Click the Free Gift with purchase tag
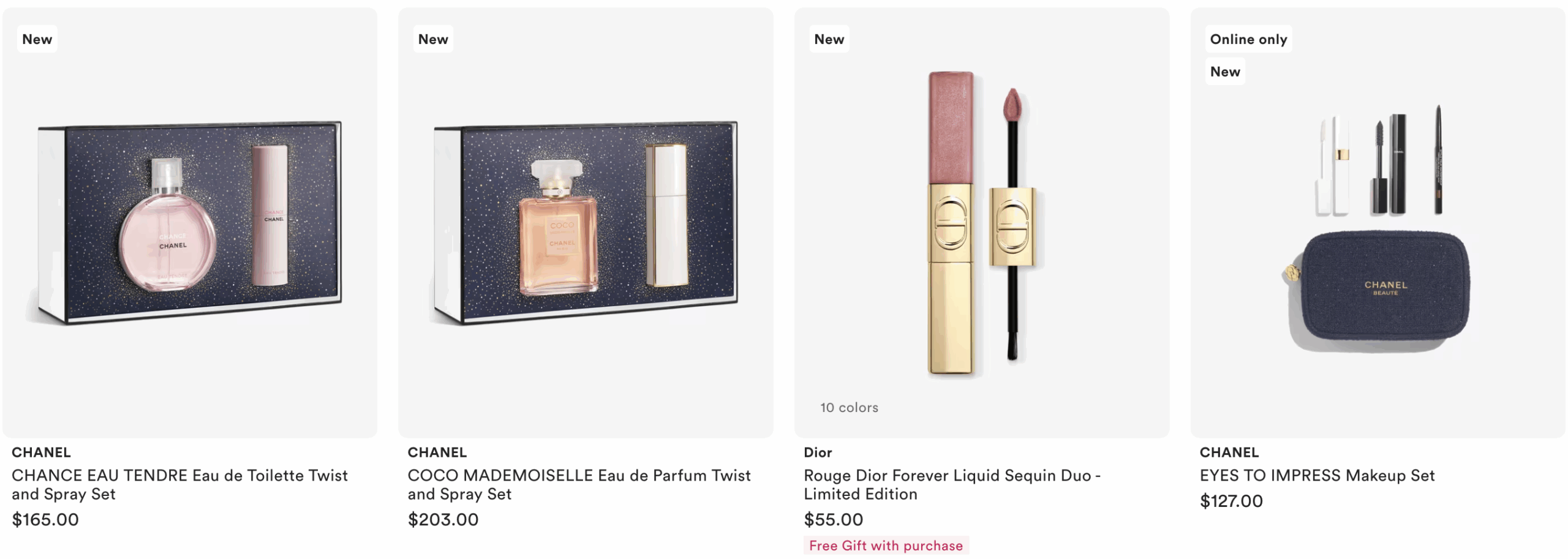 [x=886, y=546]
